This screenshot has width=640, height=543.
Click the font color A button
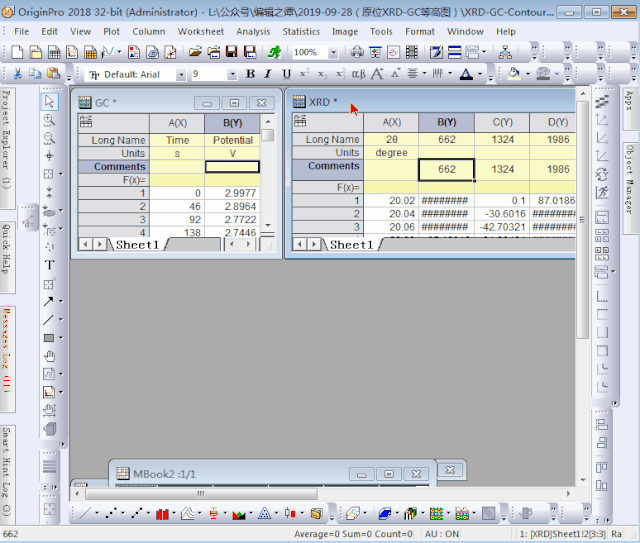pyautogui.click(x=466, y=74)
